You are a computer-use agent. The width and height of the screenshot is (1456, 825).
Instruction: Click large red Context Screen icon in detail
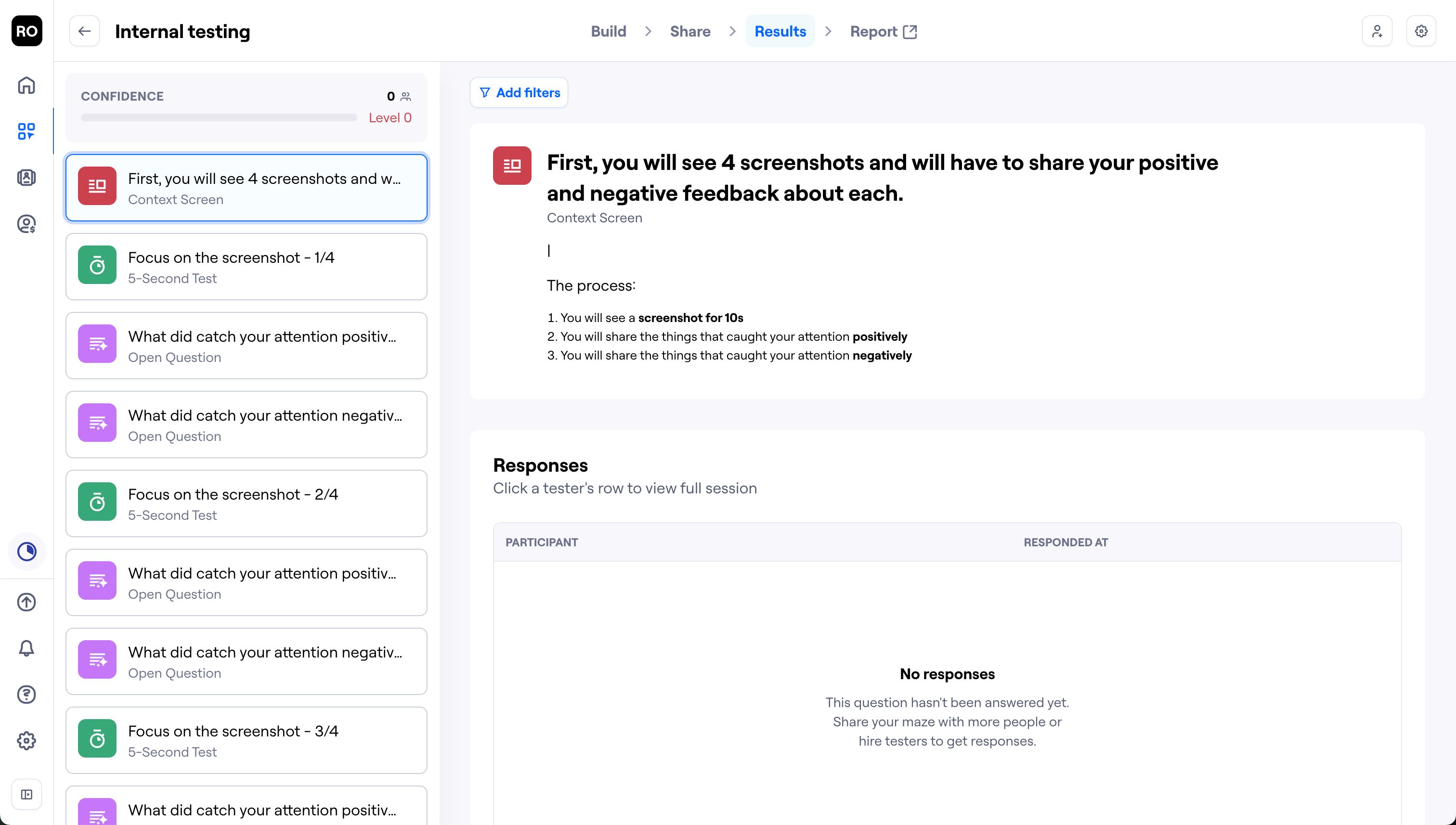tap(512, 166)
